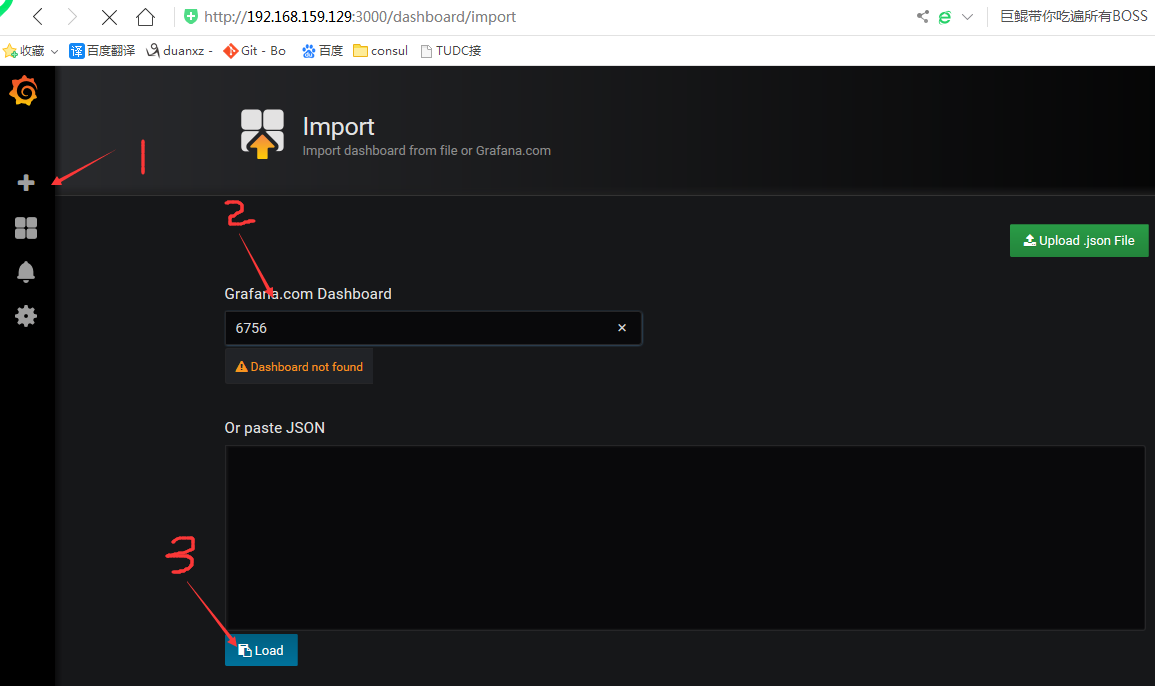The image size is (1155, 686).
Task: Click the browser address bar URL
Action: pyautogui.click(x=359, y=16)
